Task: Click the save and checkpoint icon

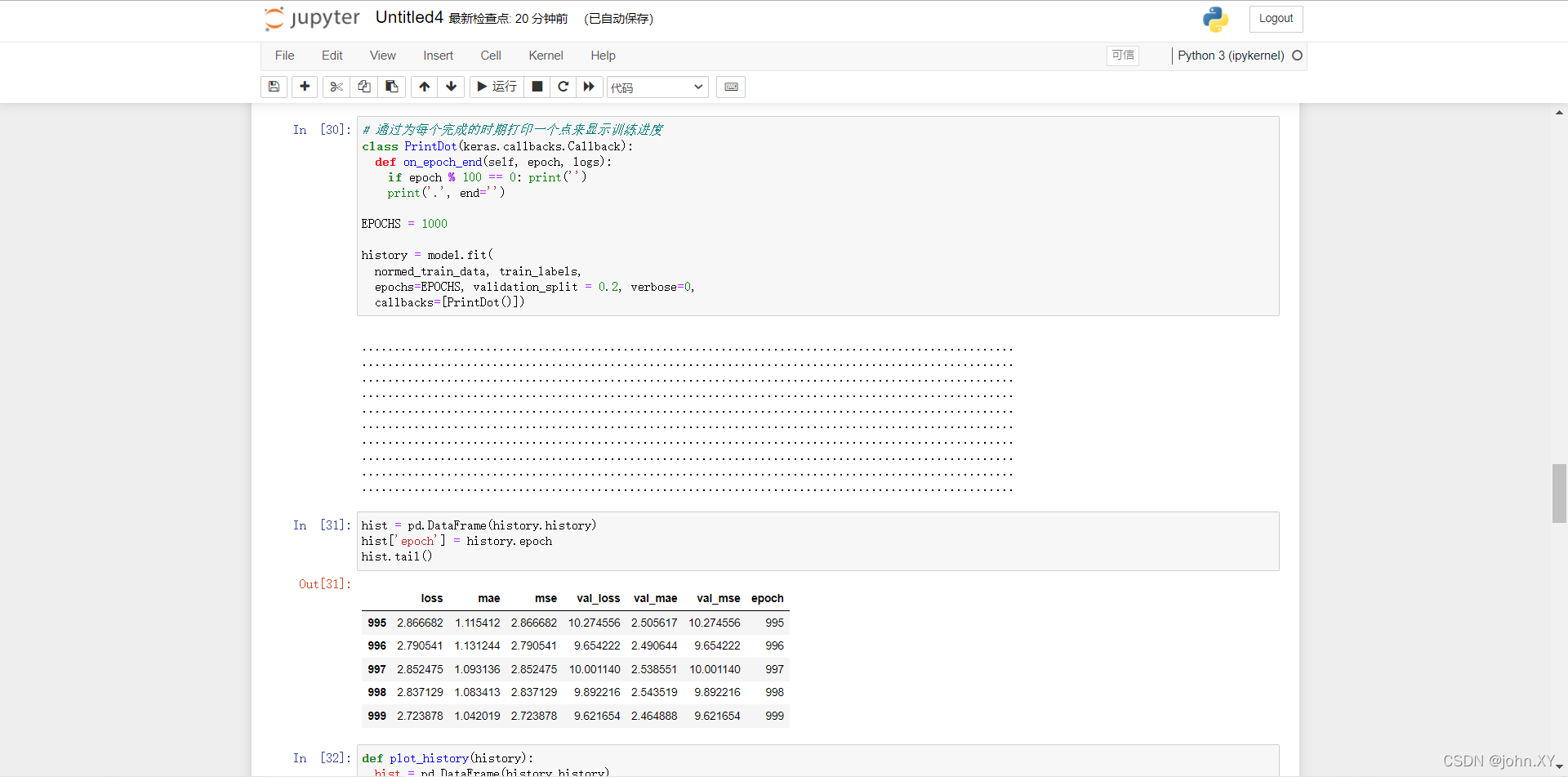Action: pos(274,87)
